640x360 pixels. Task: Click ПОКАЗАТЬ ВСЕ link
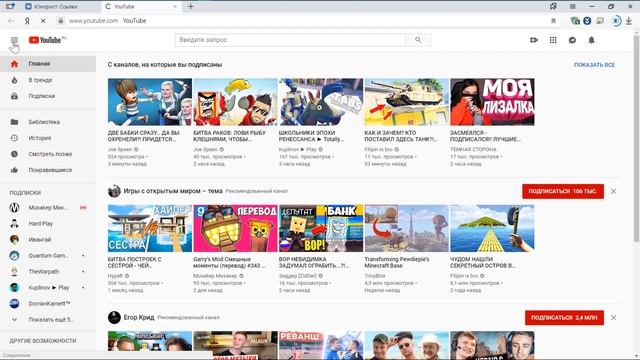tap(594, 65)
